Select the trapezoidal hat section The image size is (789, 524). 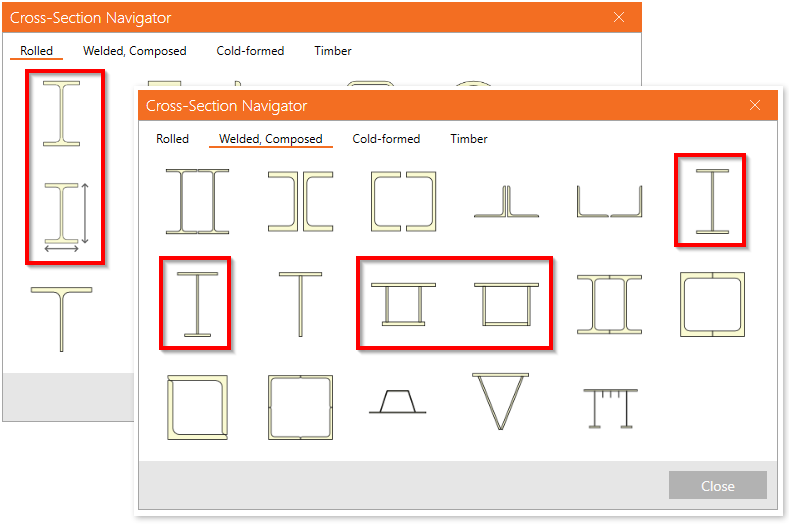point(398,401)
